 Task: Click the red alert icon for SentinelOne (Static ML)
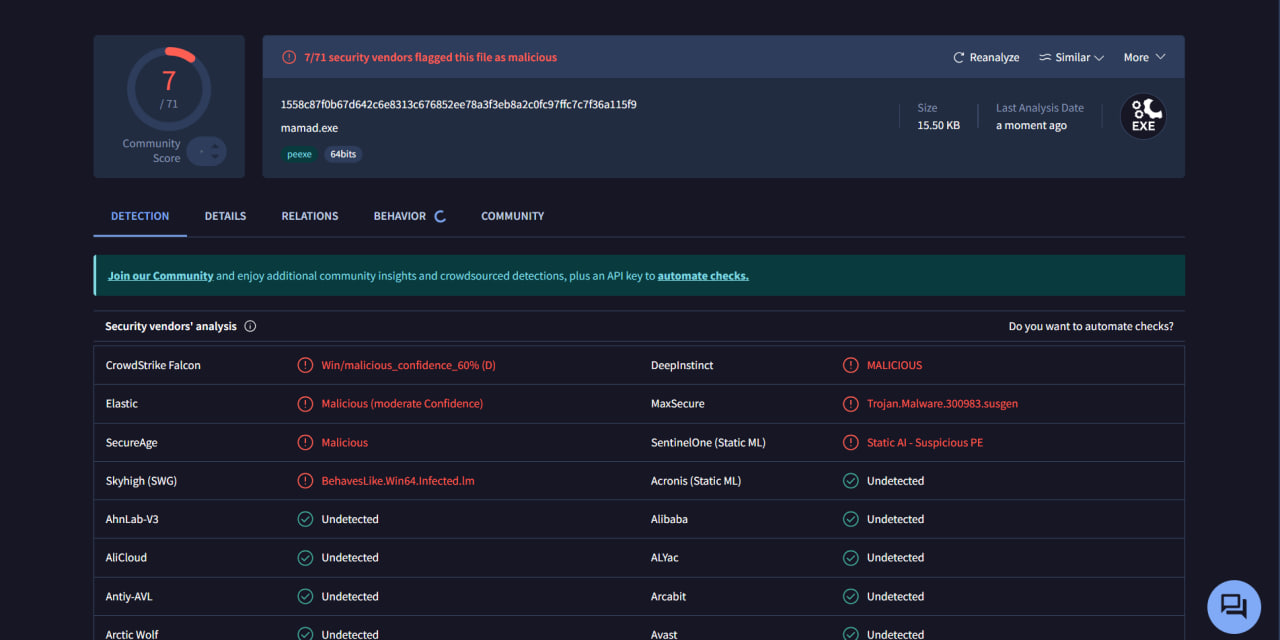[851, 442]
